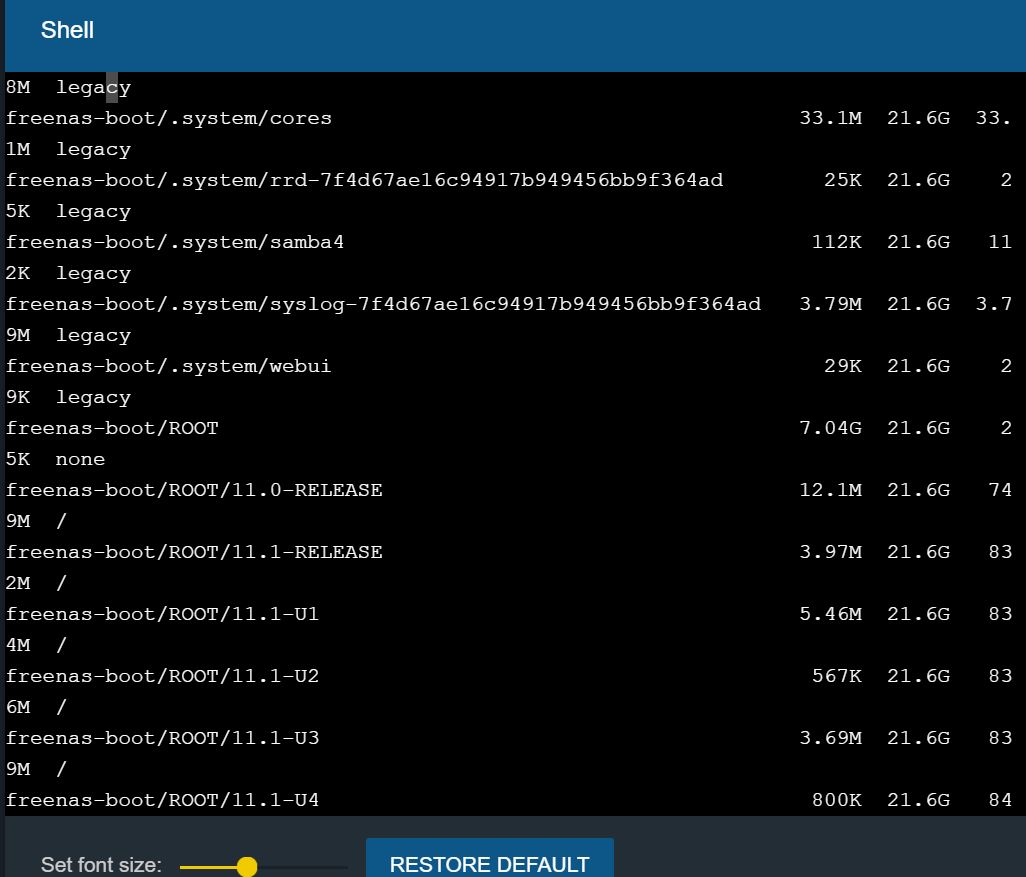Click freenas-boot/ROOT/11.1-U2 entry
This screenshot has width=1026, height=877.
(162, 676)
